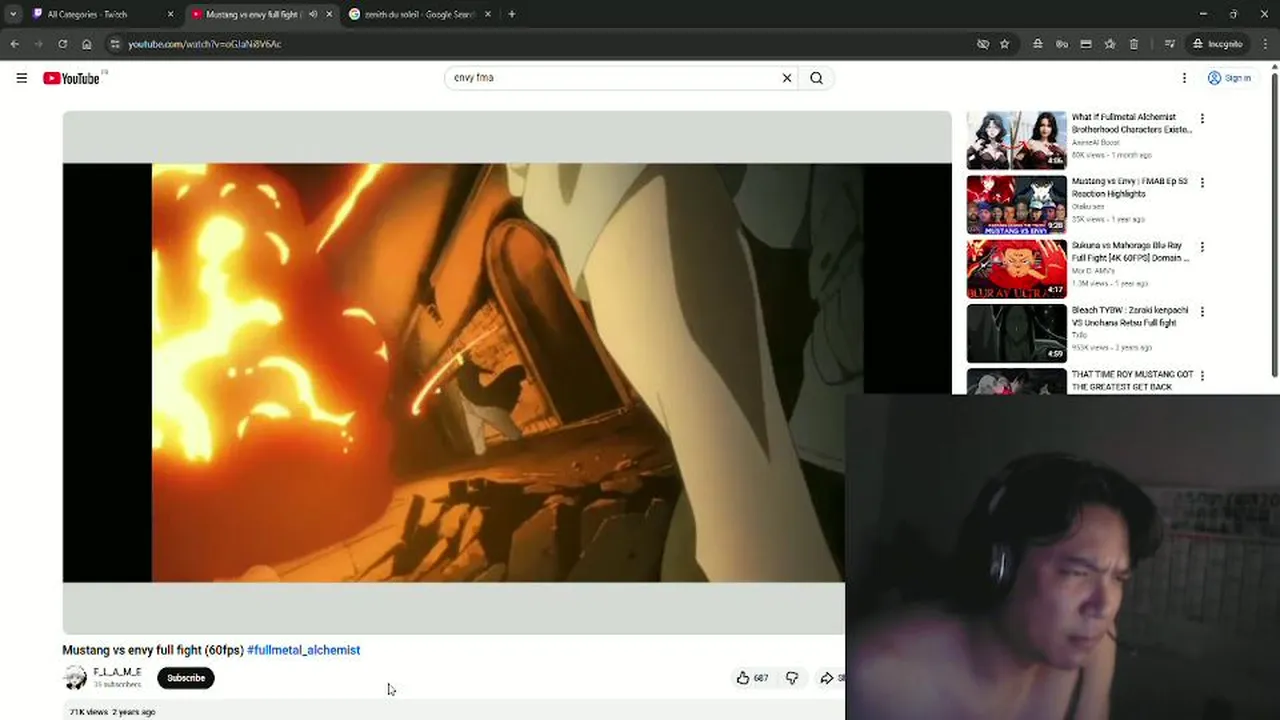Close the All Categories Twitch tab
This screenshot has height=720, width=1280.
point(170,14)
